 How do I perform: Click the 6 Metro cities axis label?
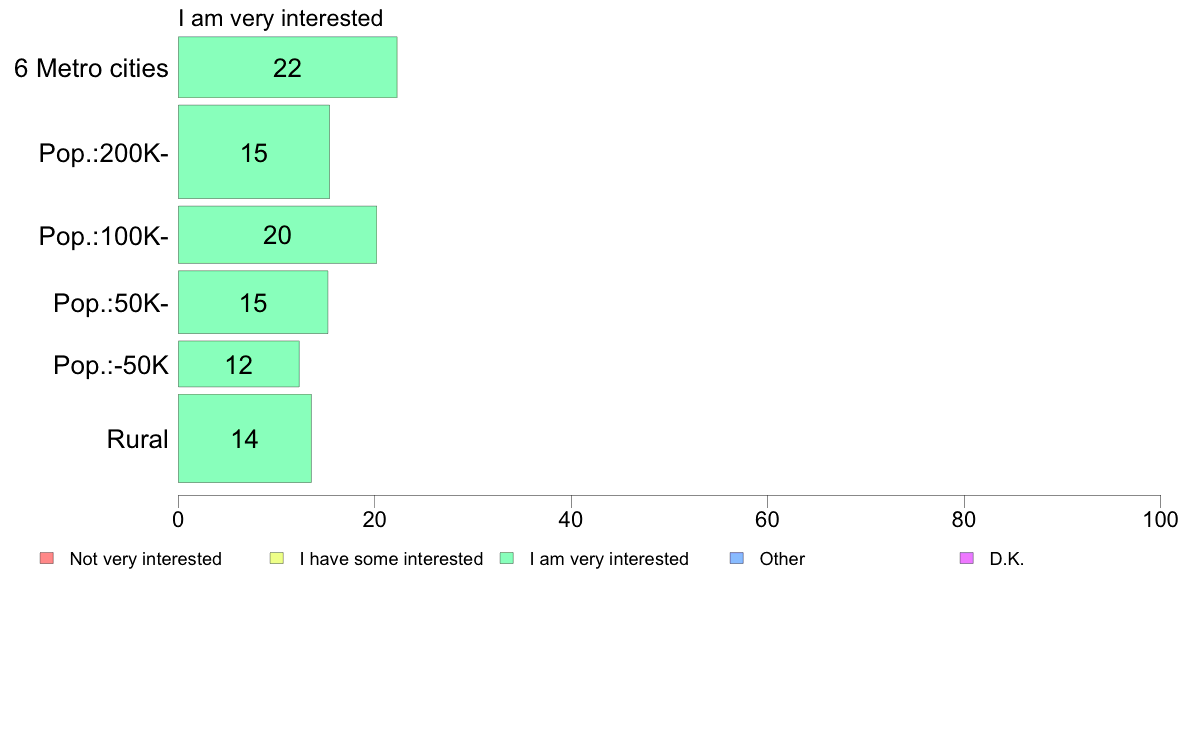click(91, 69)
